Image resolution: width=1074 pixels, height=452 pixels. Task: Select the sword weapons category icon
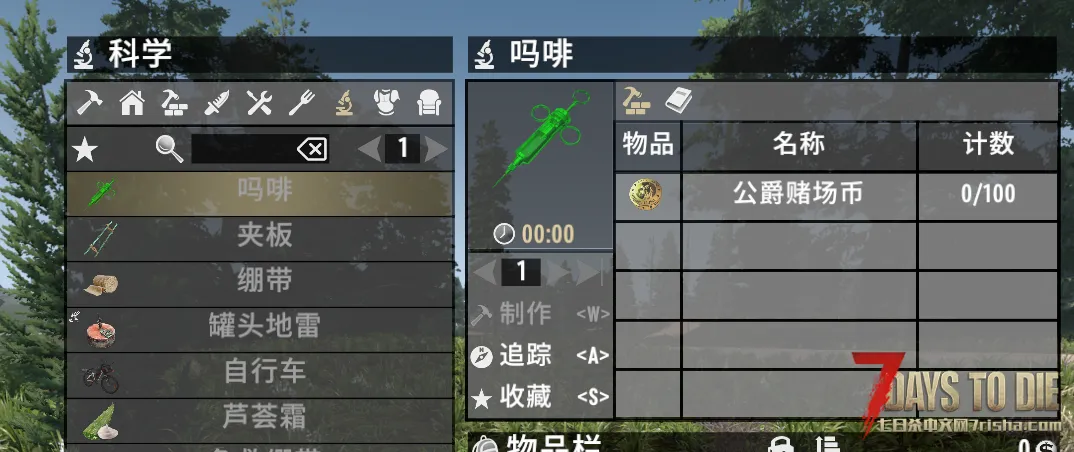[216, 103]
